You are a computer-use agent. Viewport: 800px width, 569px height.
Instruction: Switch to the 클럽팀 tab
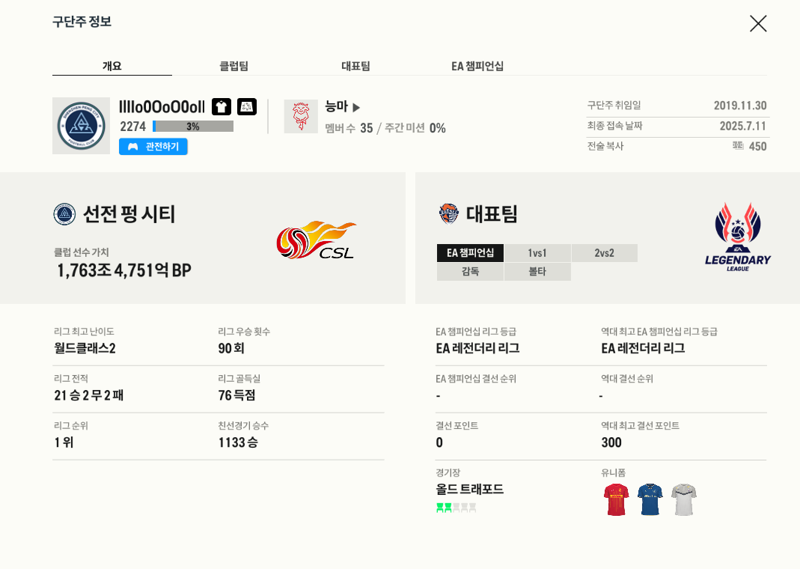234,66
